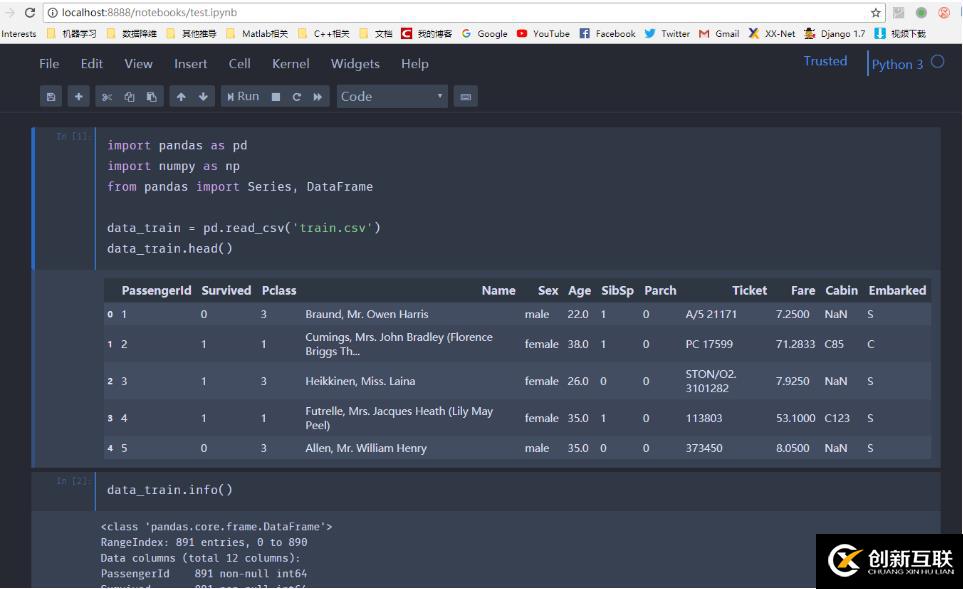Open the YouTube bookmark
This screenshot has height=589, width=963.
(x=543, y=34)
